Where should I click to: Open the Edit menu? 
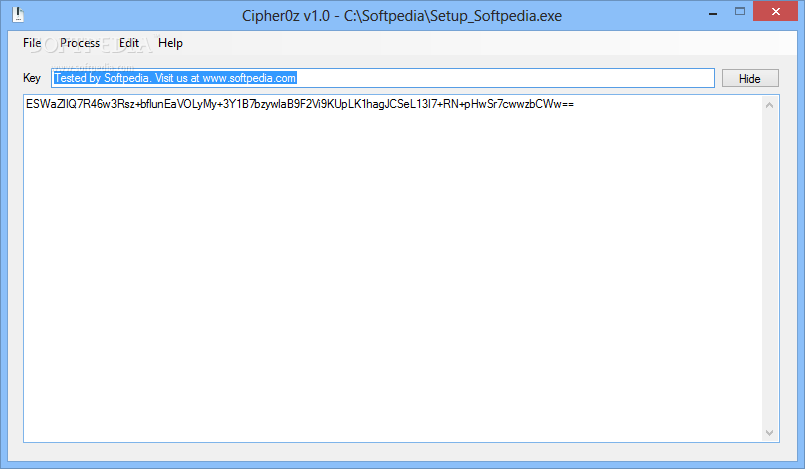(129, 43)
